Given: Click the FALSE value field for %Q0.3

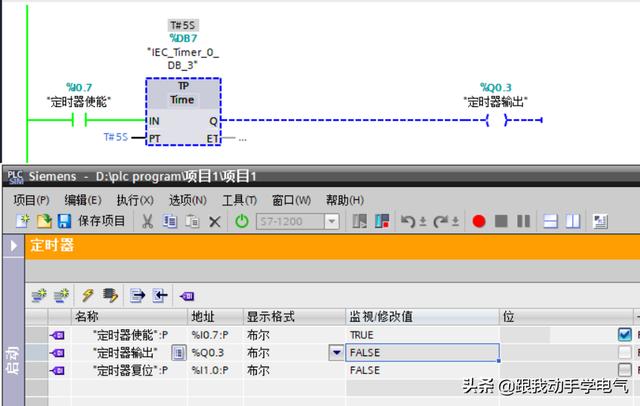Looking at the screenshot, I should pyautogui.click(x=422, y=353).
